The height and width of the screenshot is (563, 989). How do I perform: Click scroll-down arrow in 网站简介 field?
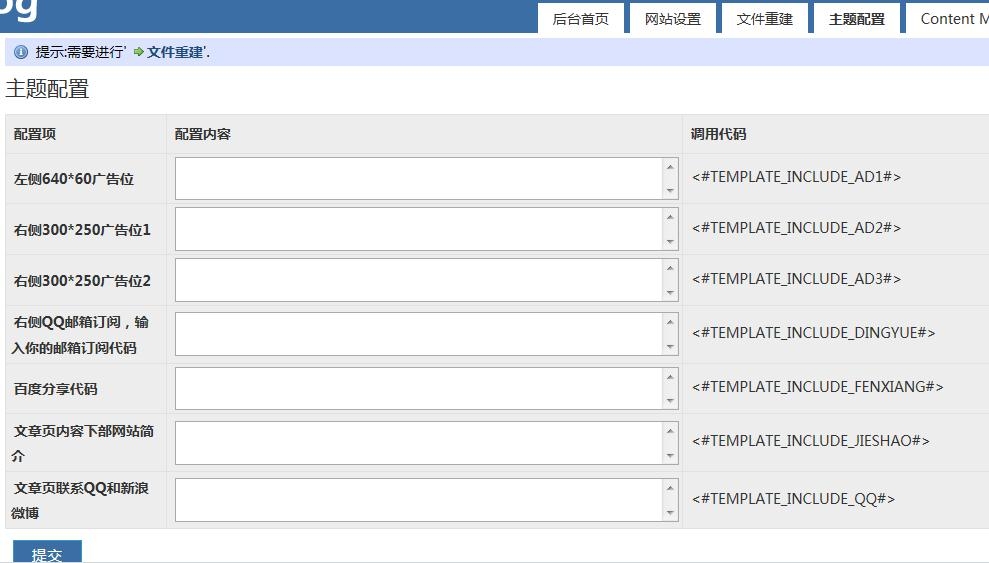click(x=670, y=455)
